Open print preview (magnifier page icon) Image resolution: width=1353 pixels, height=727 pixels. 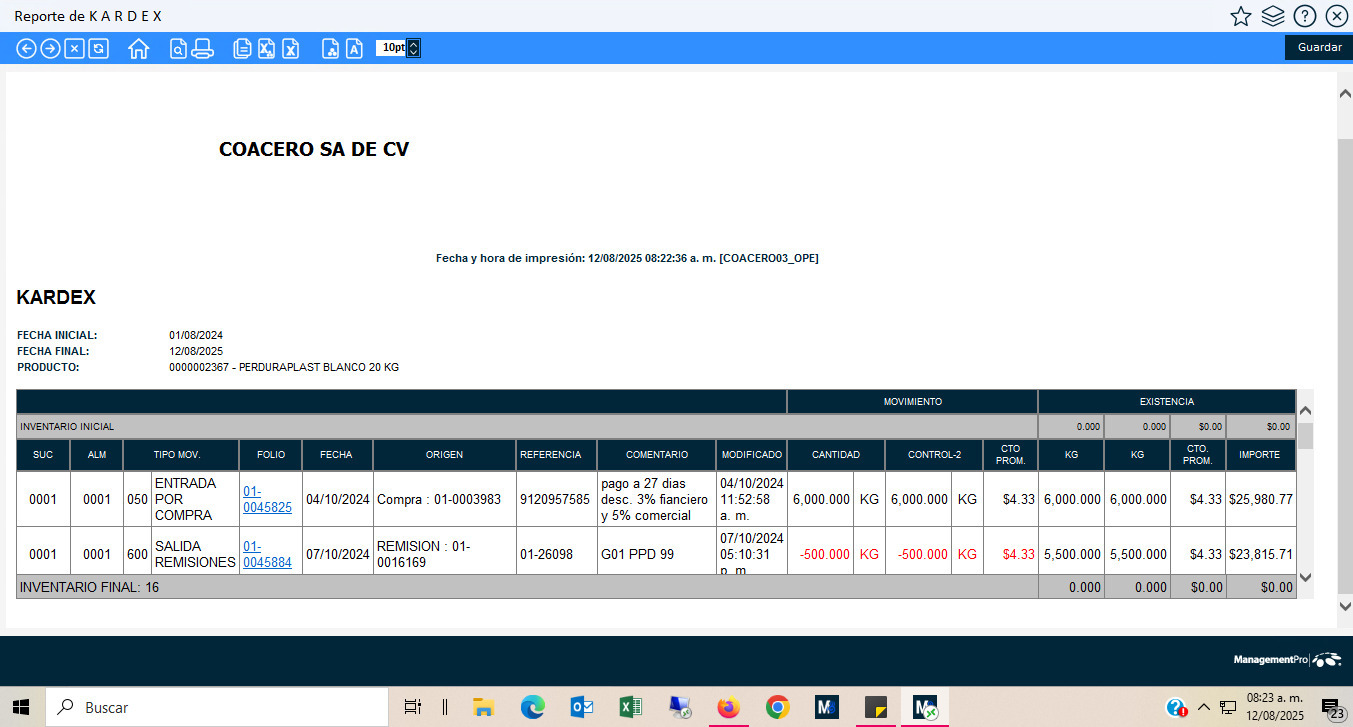(x=178, y=48)
